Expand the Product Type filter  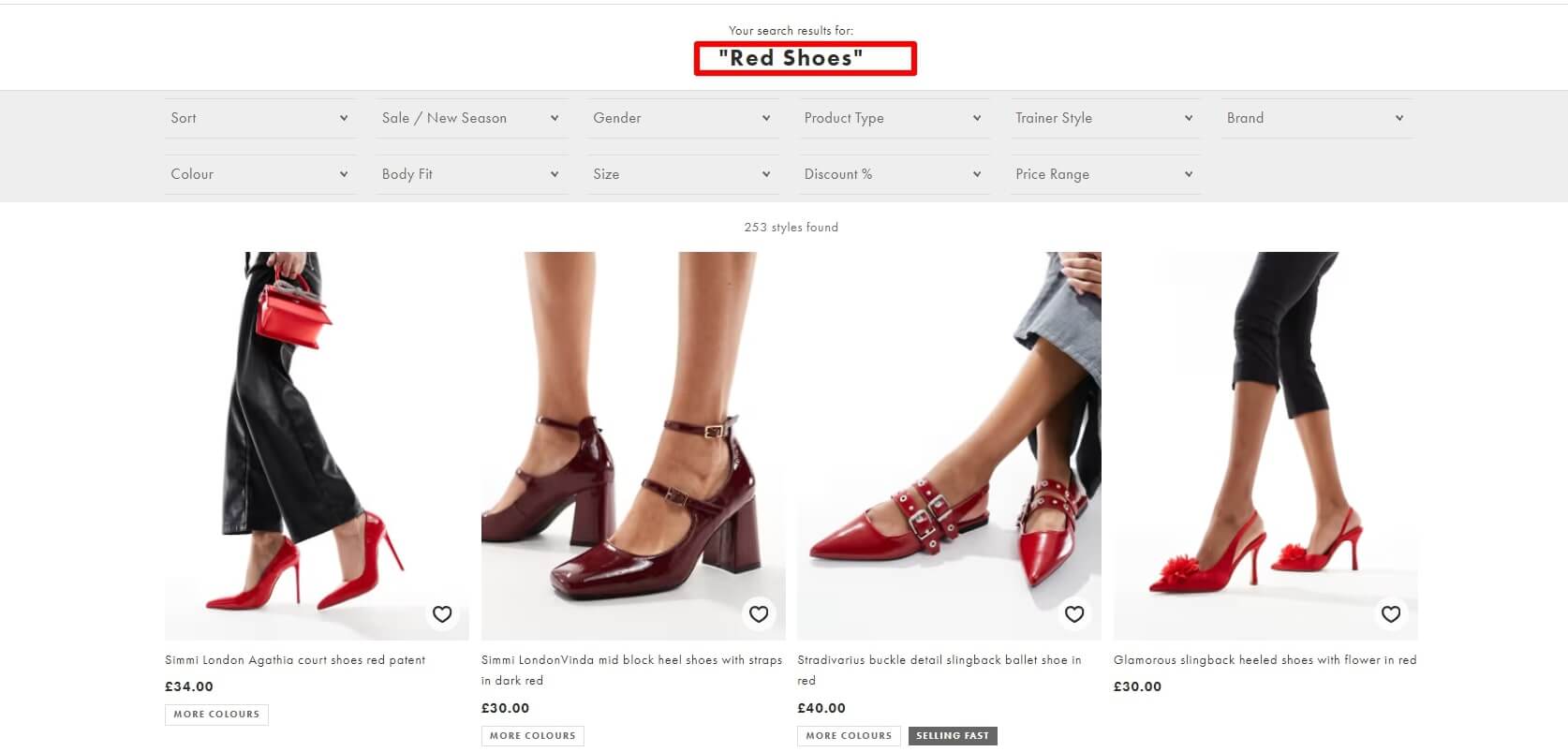893,118
